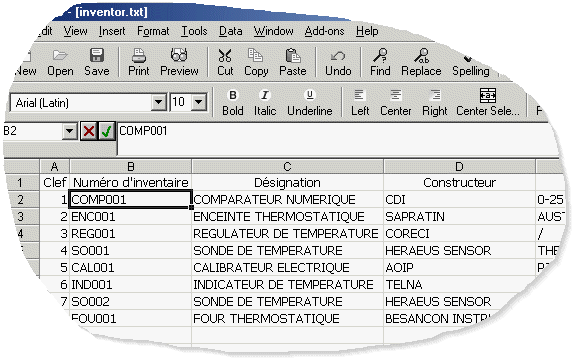Viewport: 576px width, 361px height.
Task: Select cell COMPARATEUR NUMERIQUE
Action: coord(287,199)
